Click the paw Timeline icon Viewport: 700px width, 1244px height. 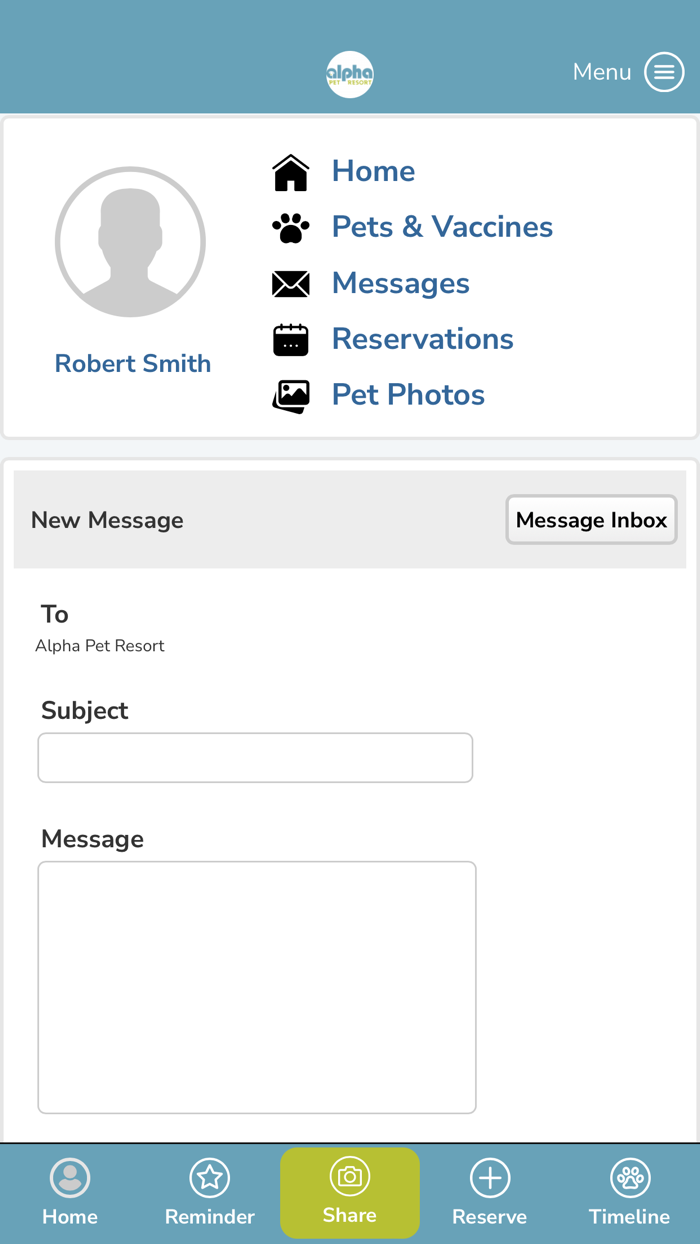pyautogui.click(x=629, y=1178)
